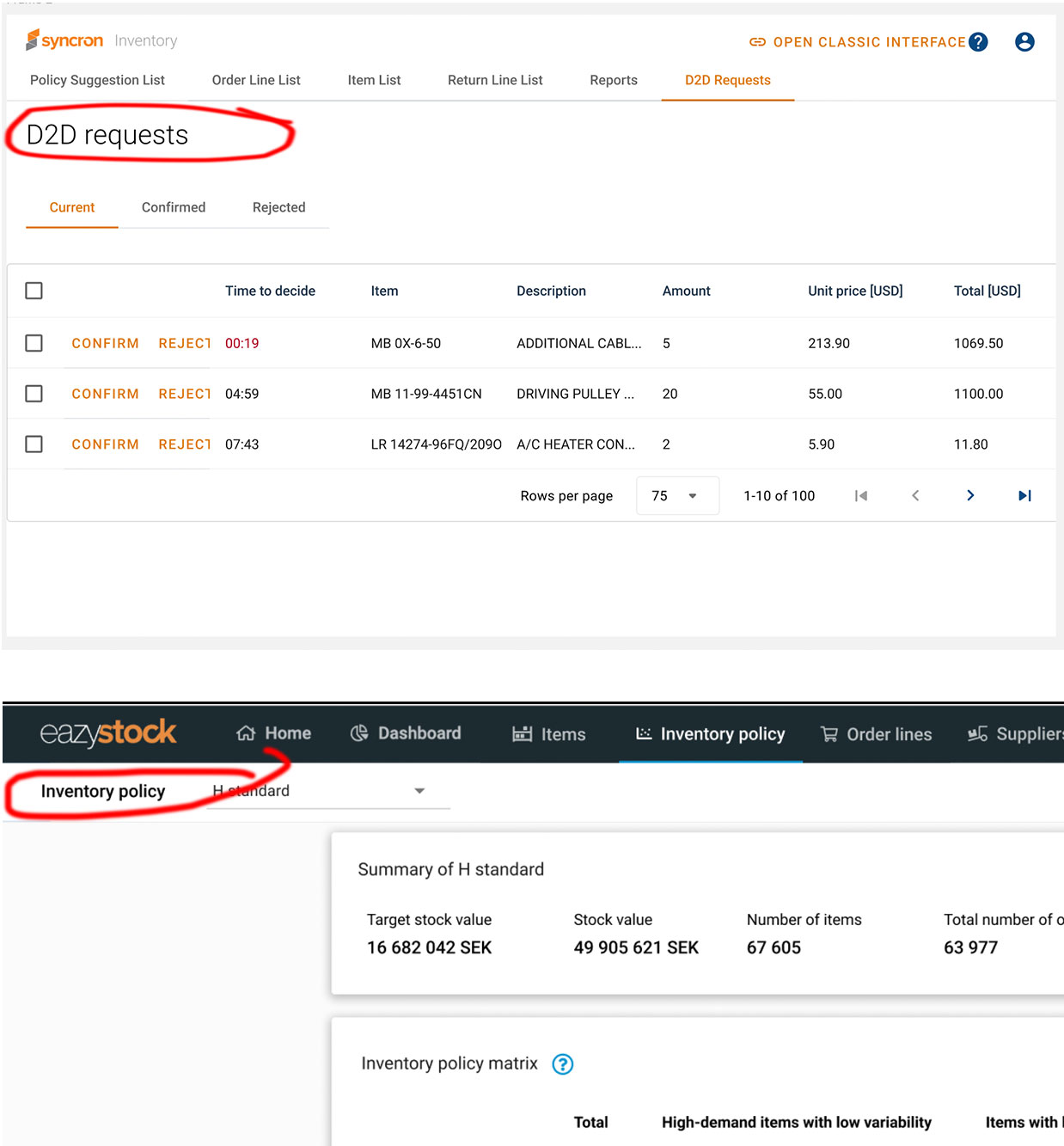Click the help question mark icon in Syncron header
Viewport: 1064px width, 1146px height.
tap(978, 42)
